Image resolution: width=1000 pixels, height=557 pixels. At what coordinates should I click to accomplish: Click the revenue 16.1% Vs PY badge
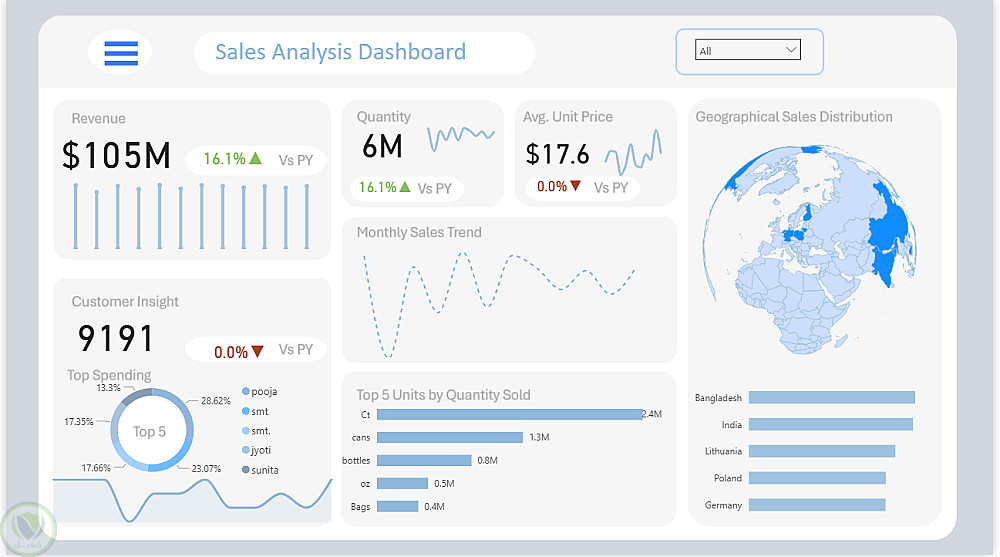coord(256,160)
